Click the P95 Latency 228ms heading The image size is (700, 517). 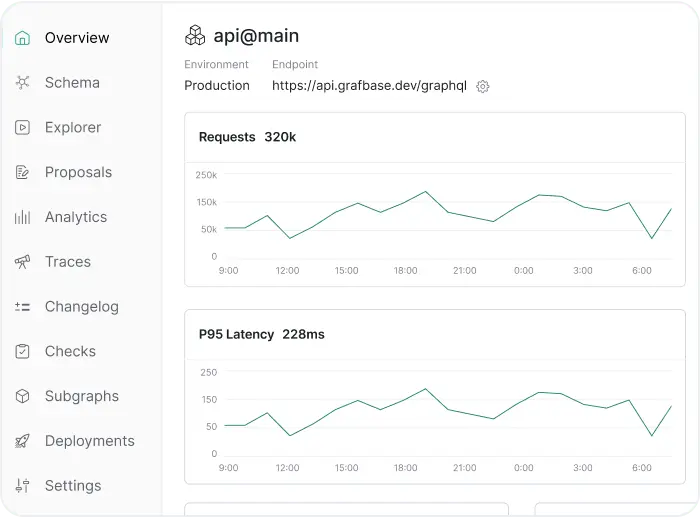pyautogui.click(x=262, y=334)
